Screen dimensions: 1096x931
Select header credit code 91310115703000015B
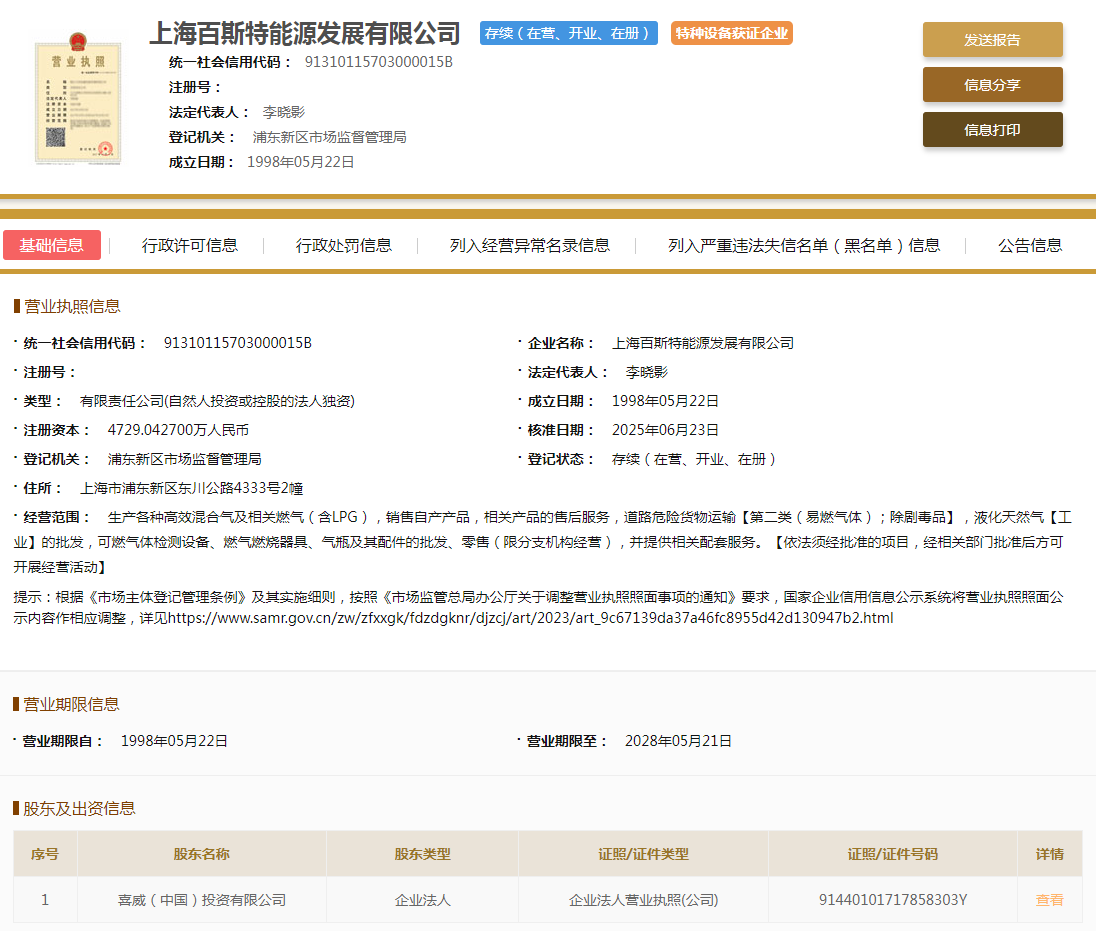379,62
